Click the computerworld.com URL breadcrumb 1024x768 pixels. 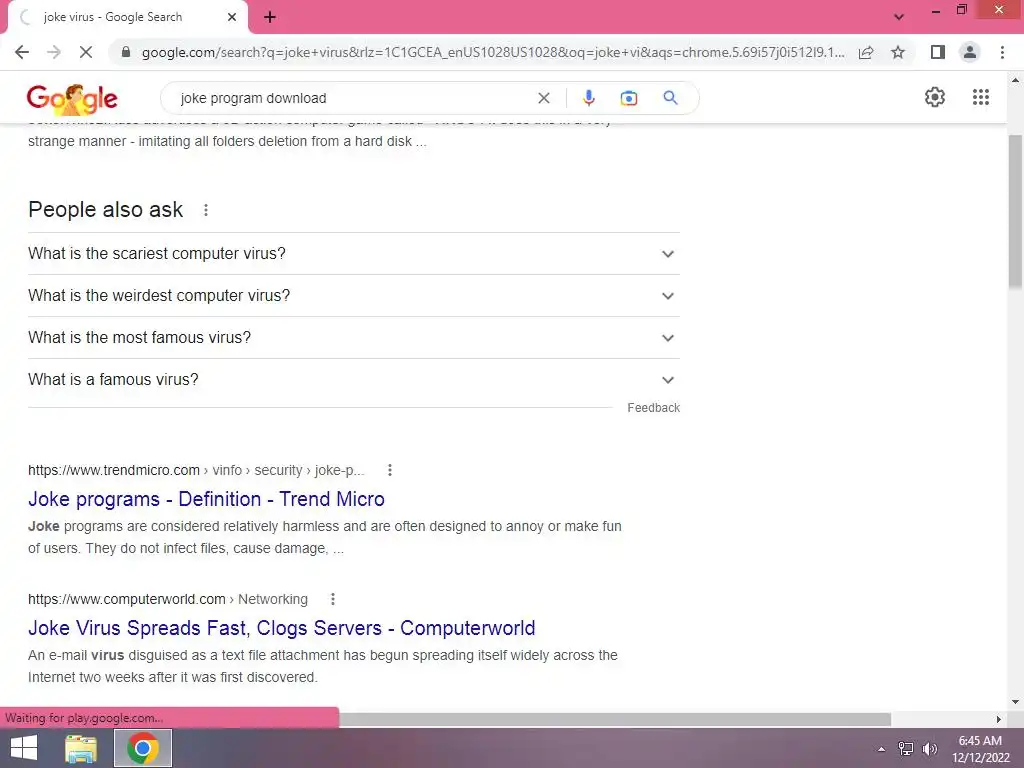(168, 599)
